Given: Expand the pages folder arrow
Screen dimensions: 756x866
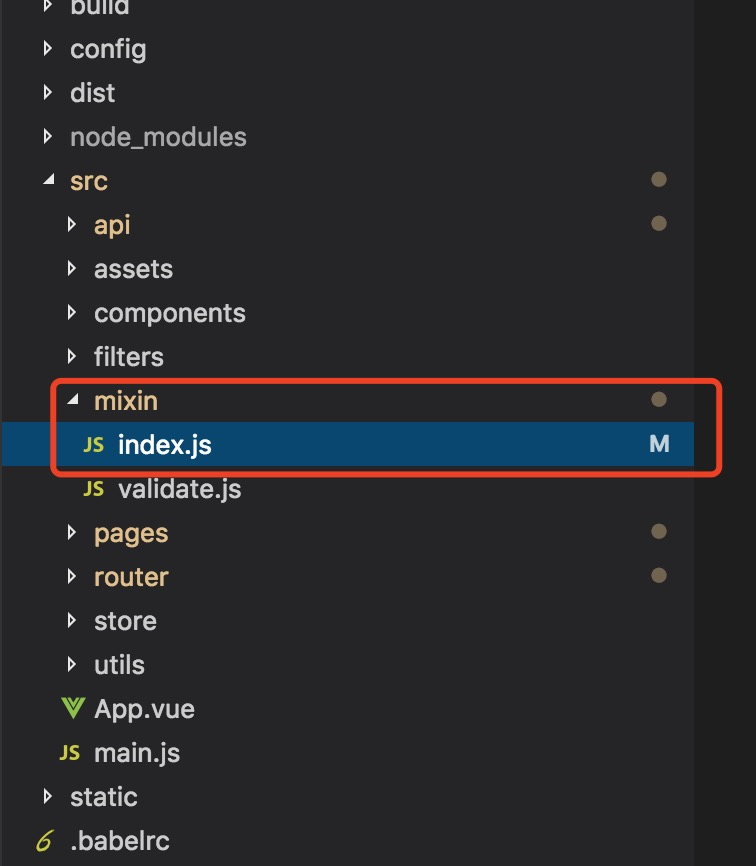Looking at the screenshot, I should pyautogui.click(x=72, y=533).
